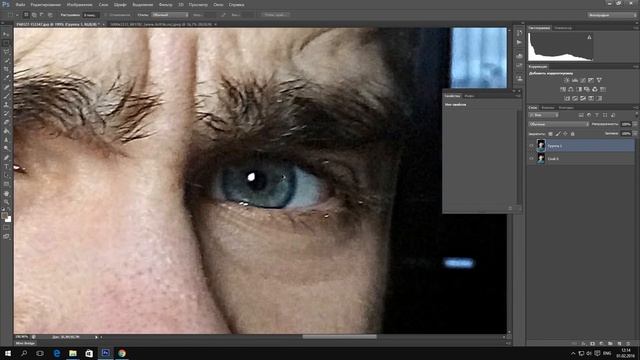
Task: Select the Move tool
Action: (x=6, y=34)
